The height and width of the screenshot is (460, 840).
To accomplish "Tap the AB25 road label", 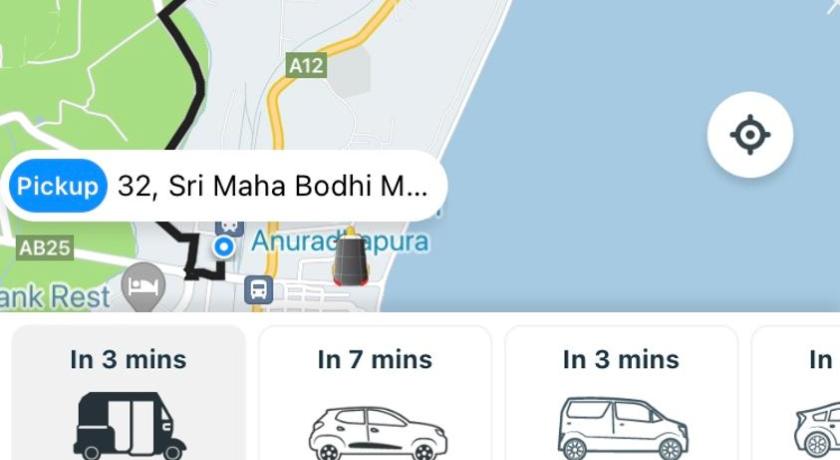I will coord(45,248).
